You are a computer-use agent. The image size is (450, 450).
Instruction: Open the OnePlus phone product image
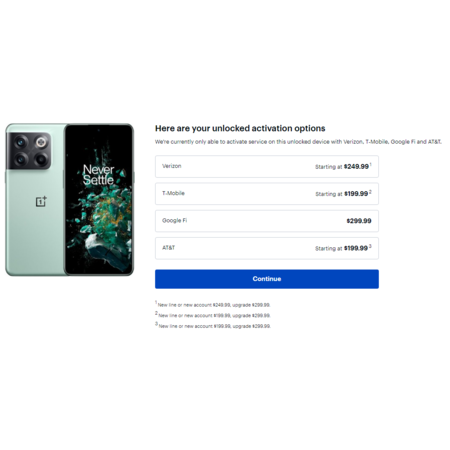pos(70,200)
